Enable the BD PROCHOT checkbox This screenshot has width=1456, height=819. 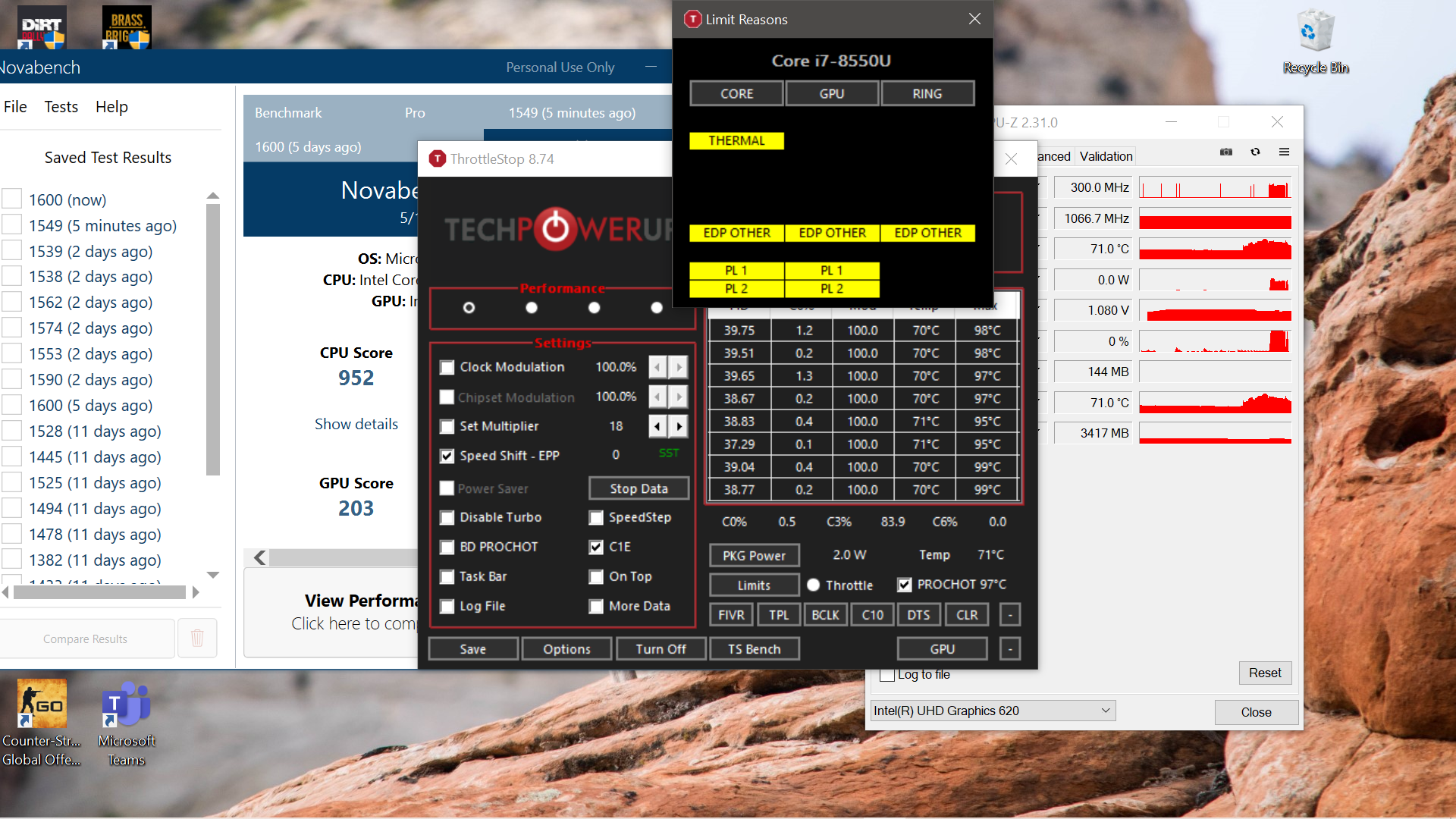pos(447,548)
